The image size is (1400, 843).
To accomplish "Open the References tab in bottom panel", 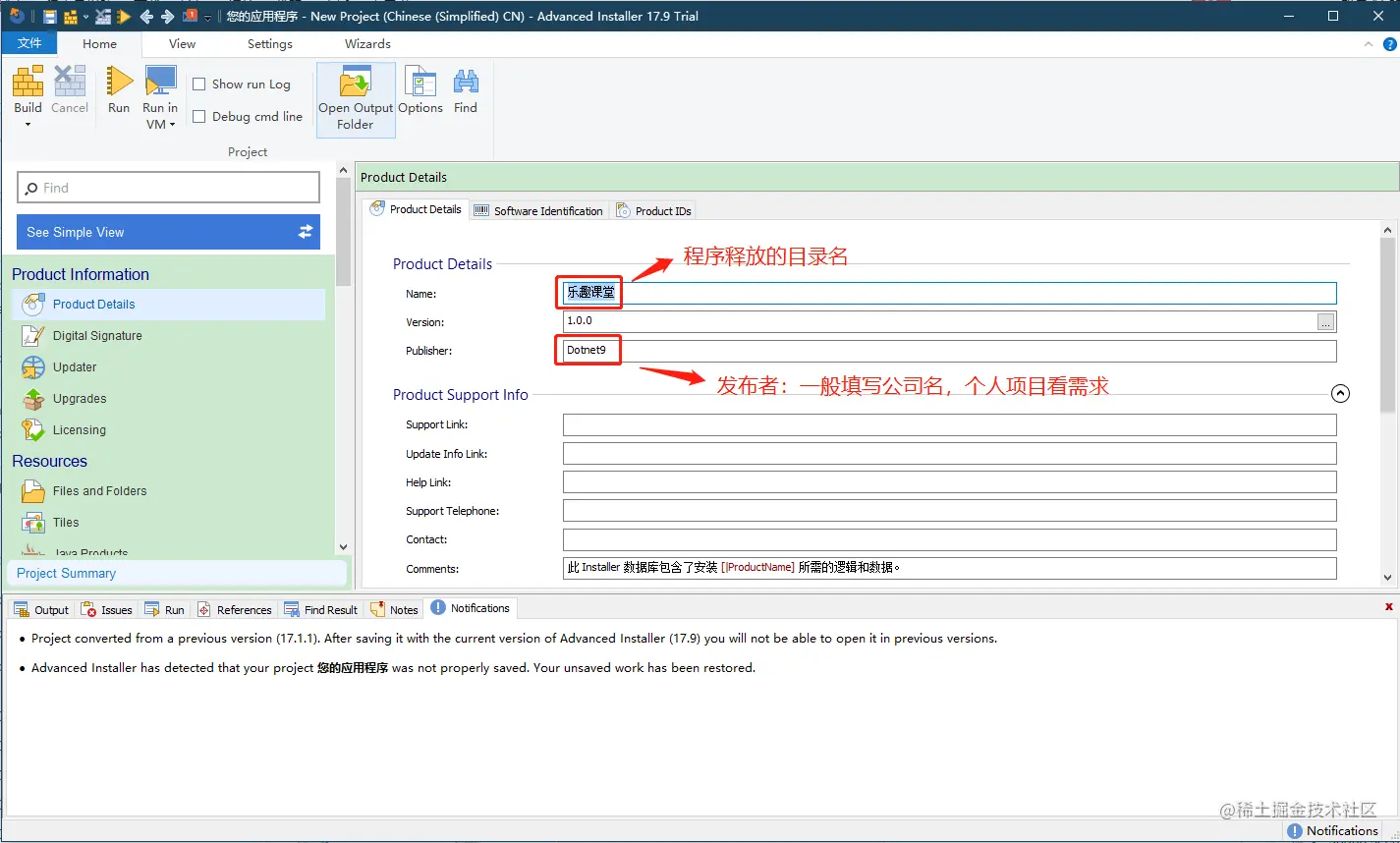I will coord(235,609).
